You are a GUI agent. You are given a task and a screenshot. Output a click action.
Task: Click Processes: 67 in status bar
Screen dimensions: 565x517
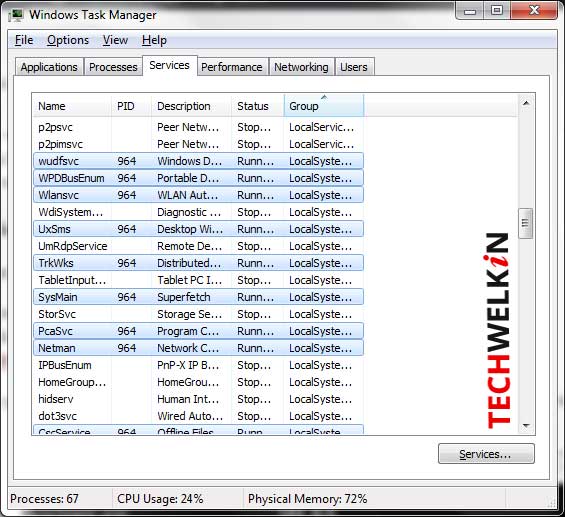click(44, 499)
